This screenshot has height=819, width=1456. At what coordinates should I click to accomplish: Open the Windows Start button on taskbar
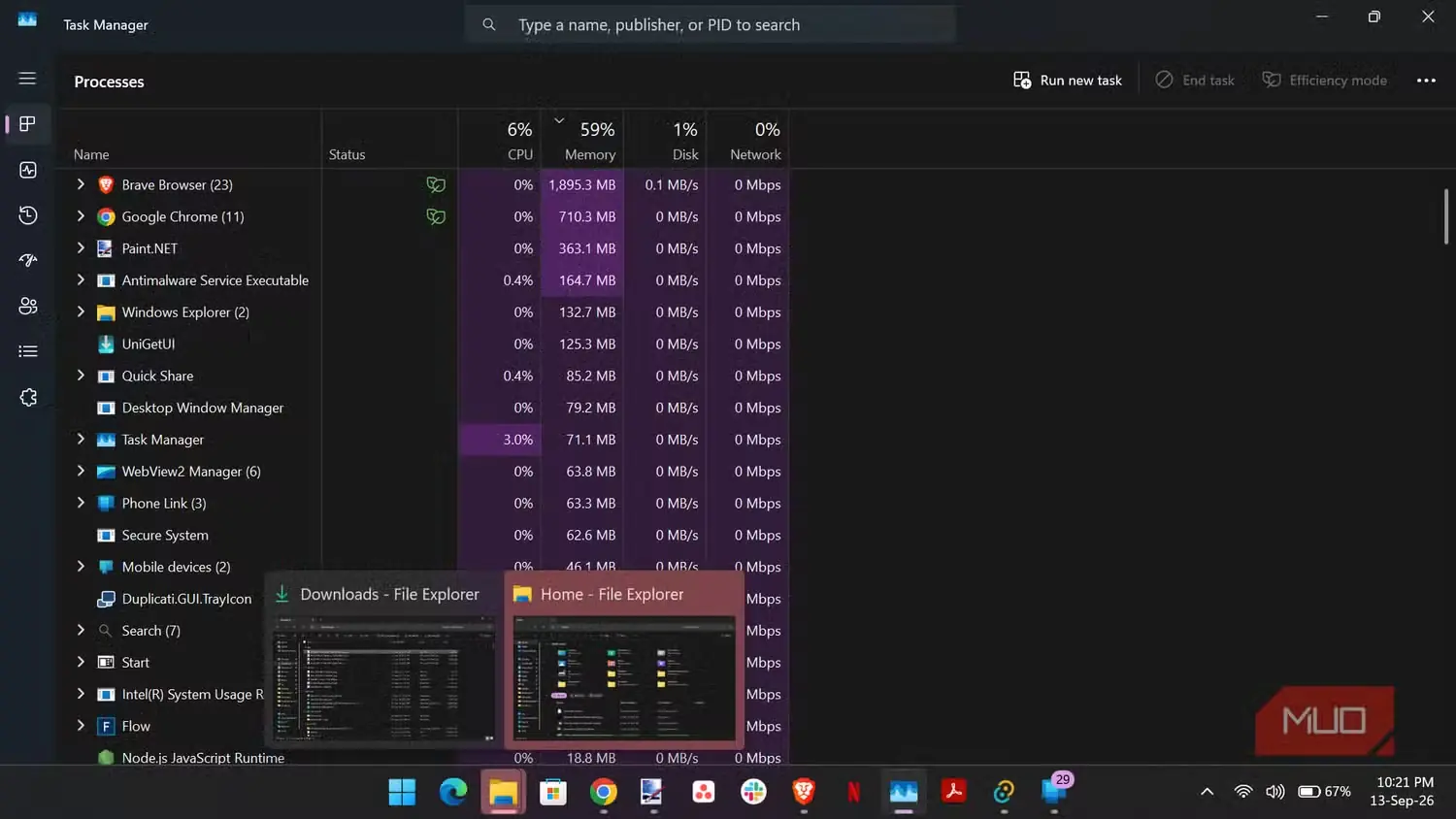pyautogui.click(x=402, y=792)
